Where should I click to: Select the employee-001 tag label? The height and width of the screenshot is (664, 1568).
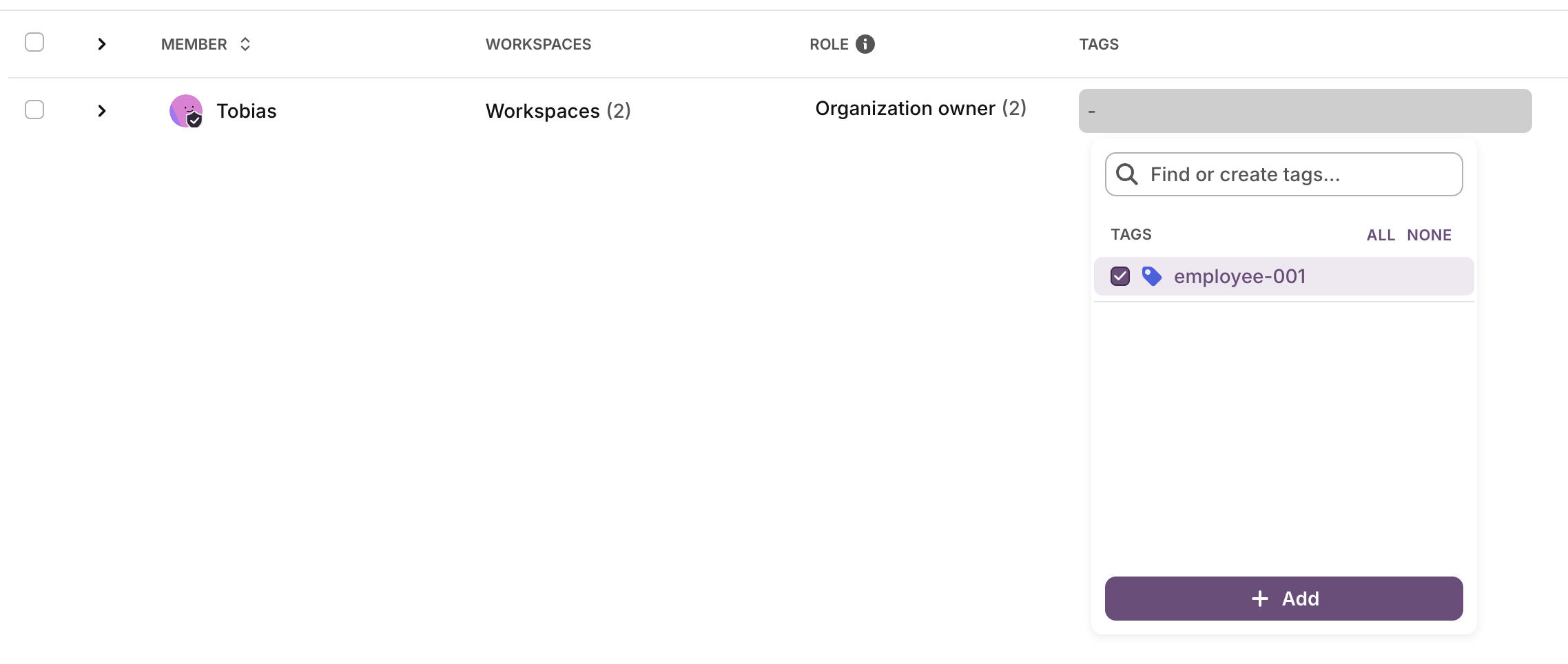point(1240,276)
